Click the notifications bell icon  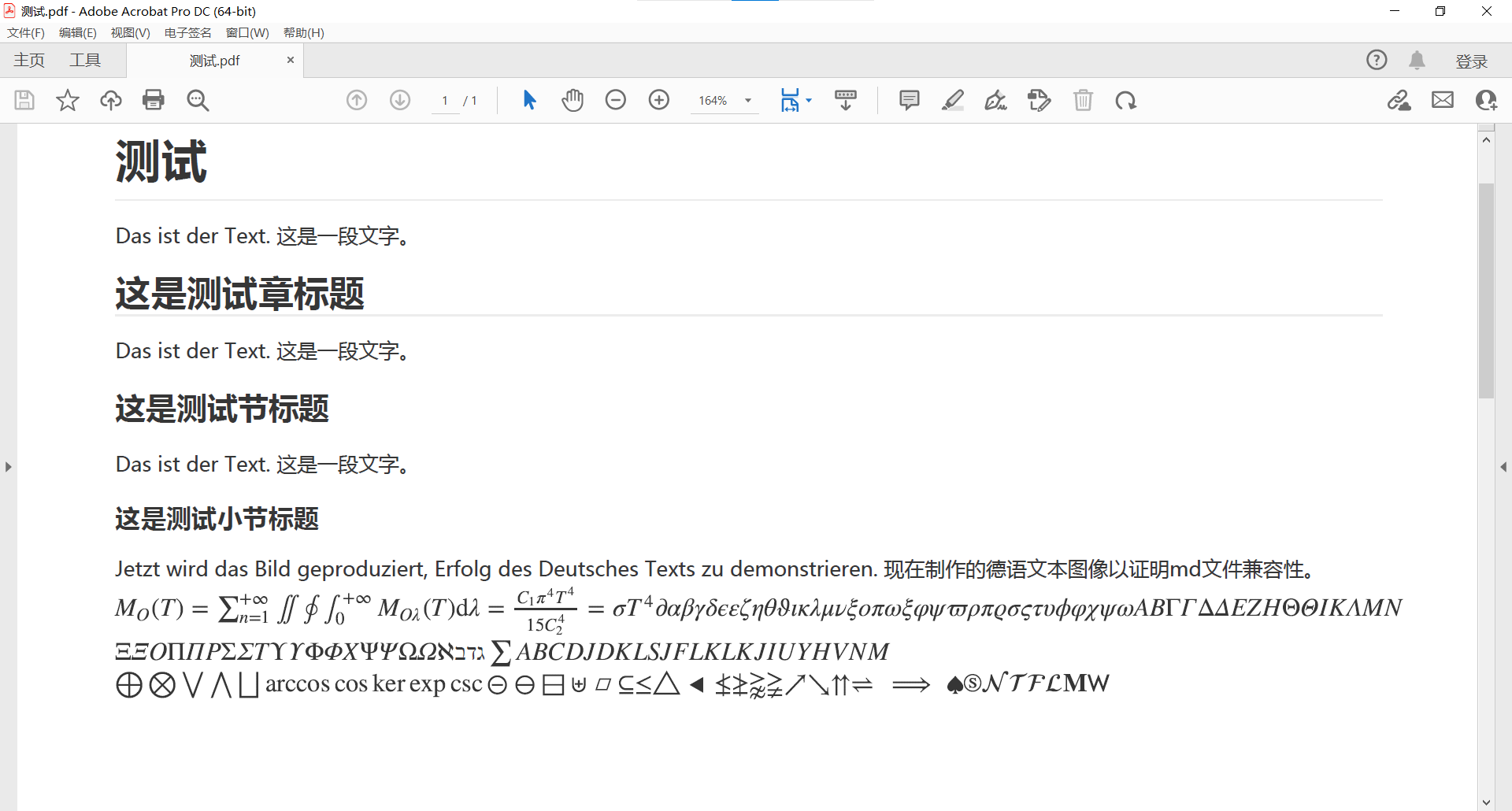point(1417,60)
